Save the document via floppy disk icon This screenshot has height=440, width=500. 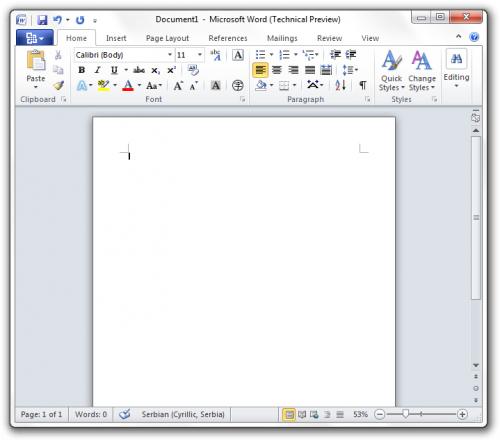42,20
